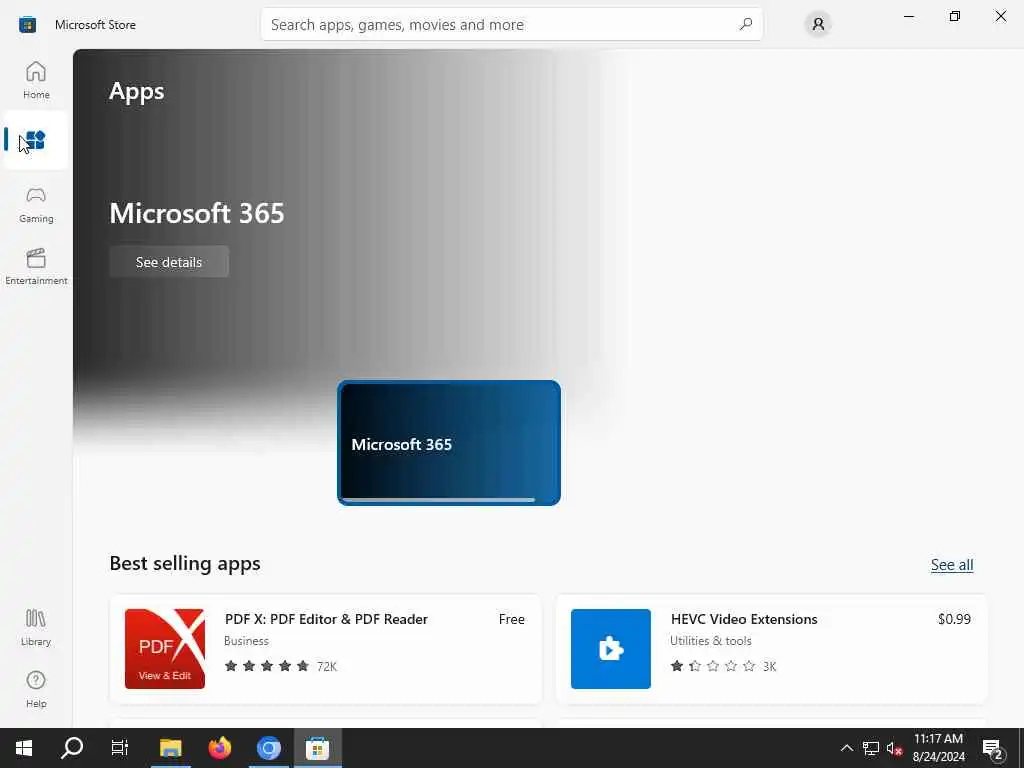This screenshot has width=1024, height=768.
Task: Open Help from the sidebar
Action: pyautogui.click(x=36, y=689)
